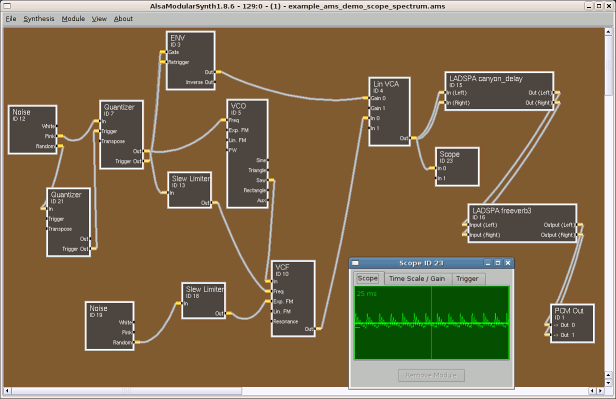Click the VCO PW input port
The width and height of the screenshot is (616, 399).
[x=228, y=150]
